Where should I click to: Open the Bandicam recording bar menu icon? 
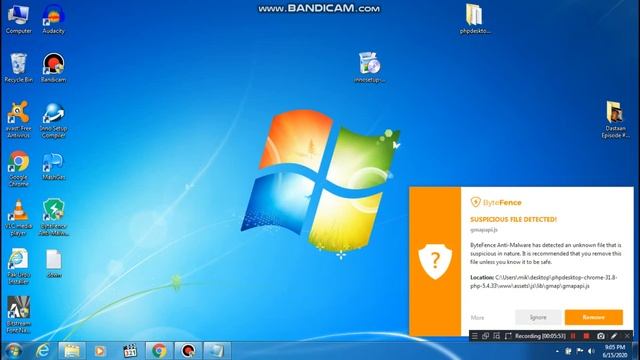pos(475,336)
